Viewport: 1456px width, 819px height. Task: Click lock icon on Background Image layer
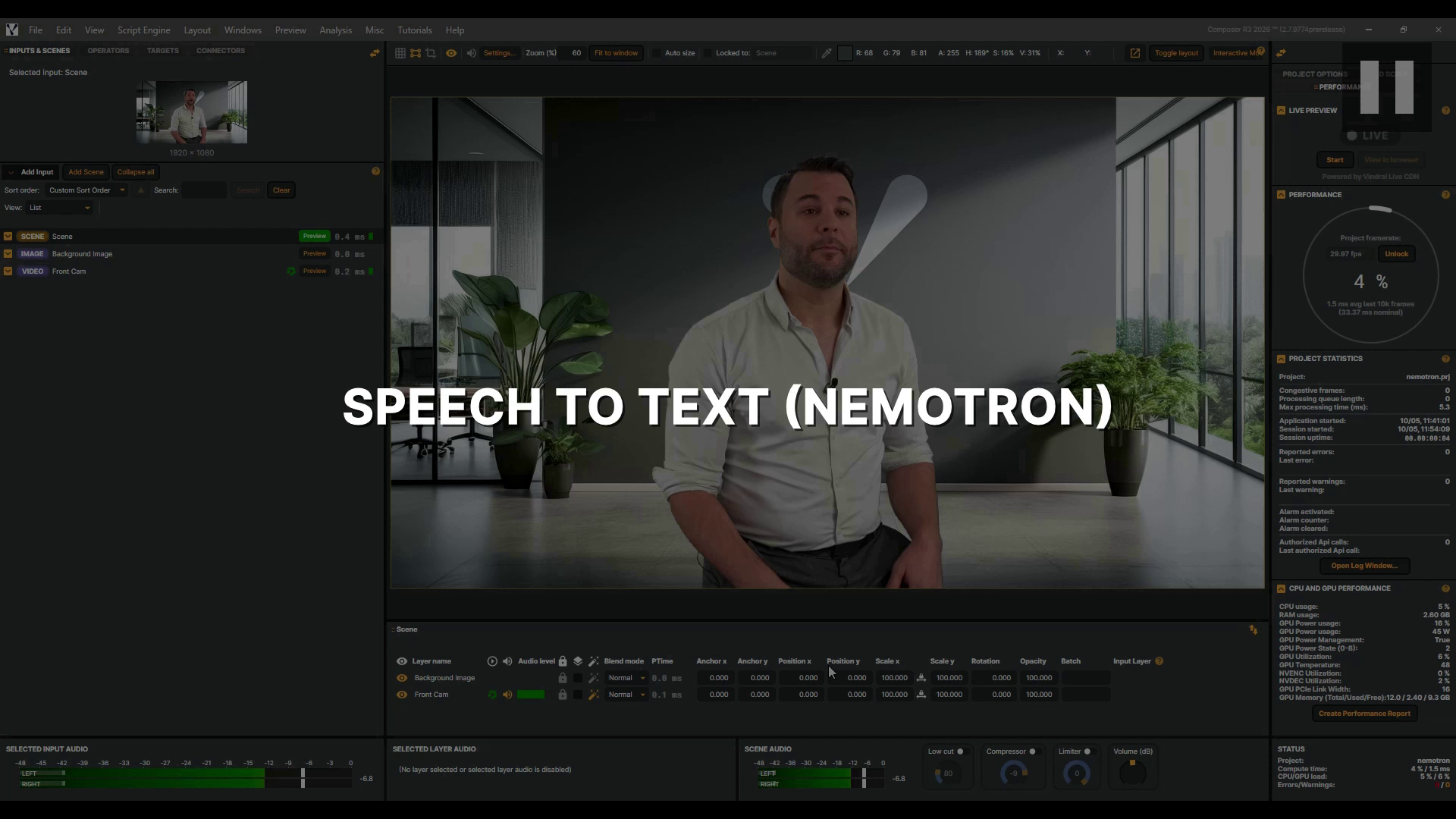click(x=563, y=678)
